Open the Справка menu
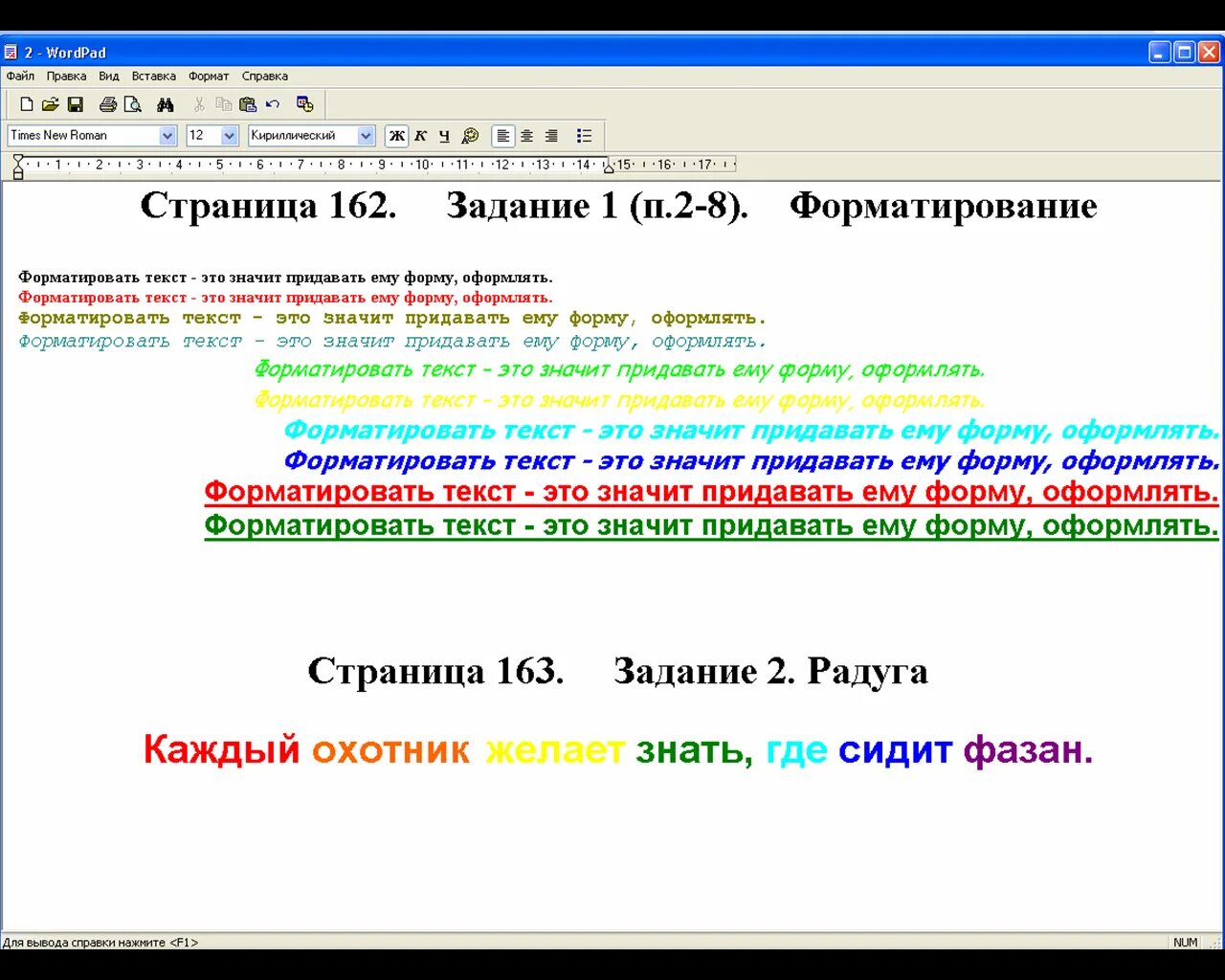Image resolution: width=1225 pixels, height=980 pixels. 265,76
